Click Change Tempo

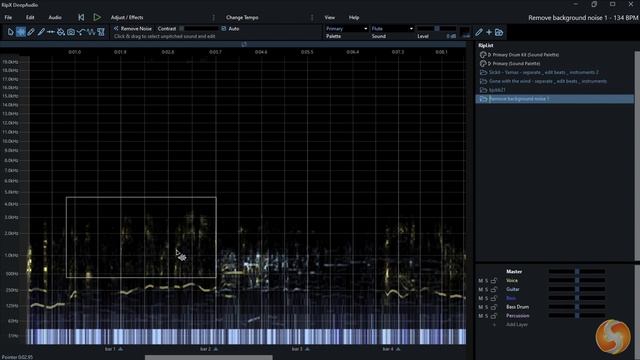[242, 18]
